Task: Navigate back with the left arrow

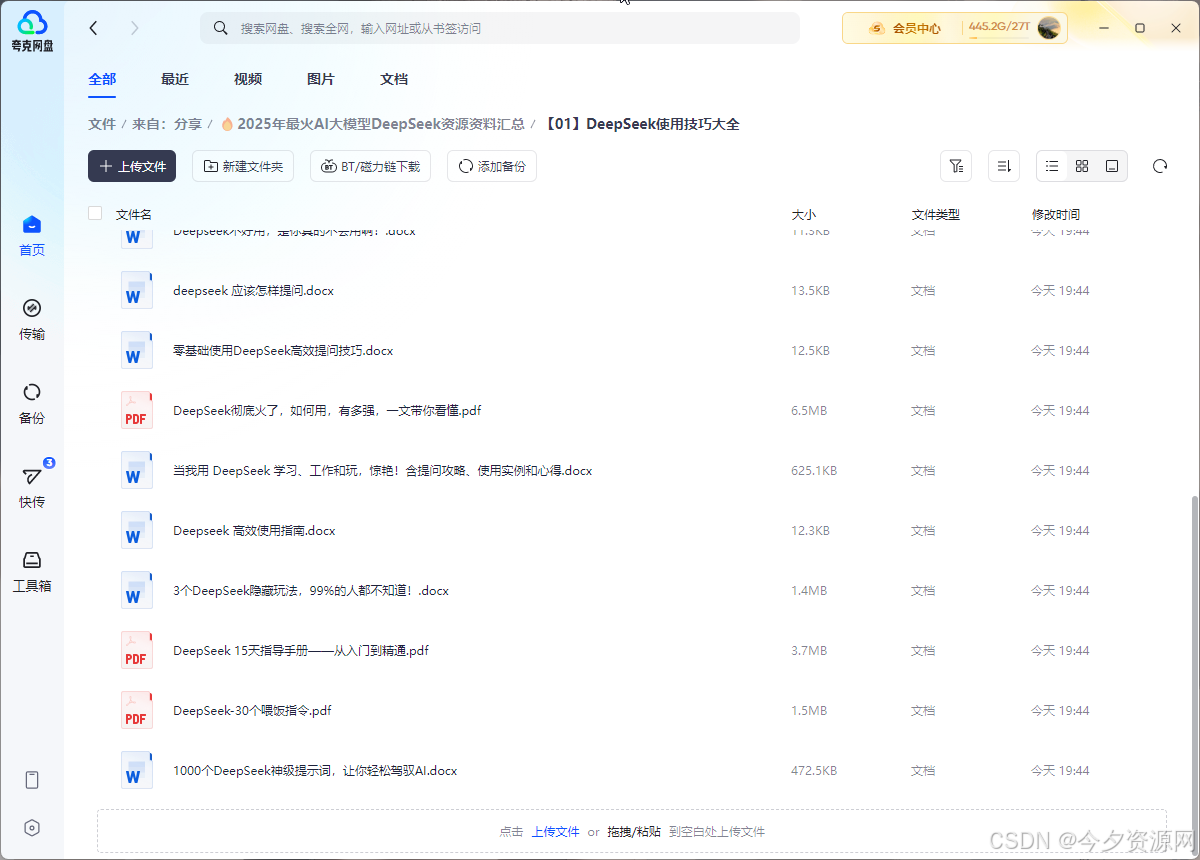Action: [94, 28]
